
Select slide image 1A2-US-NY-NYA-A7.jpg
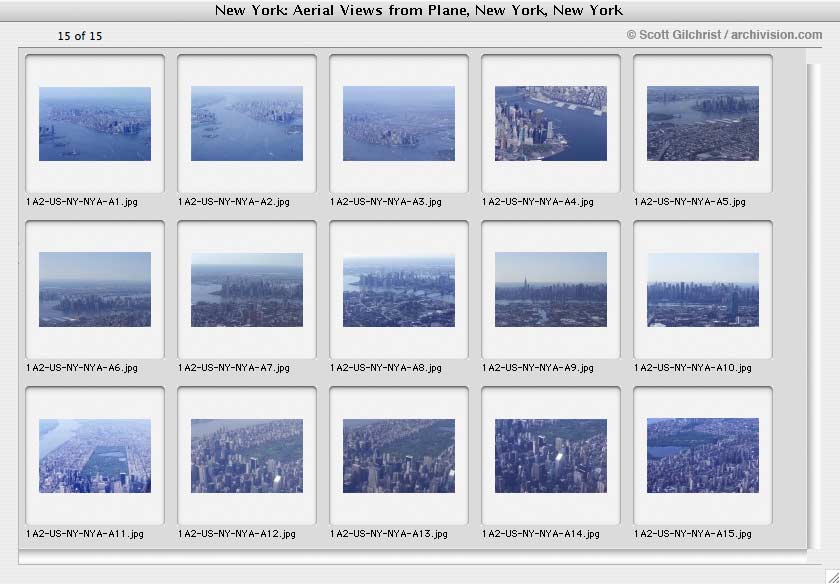click(x=247, y=289)
